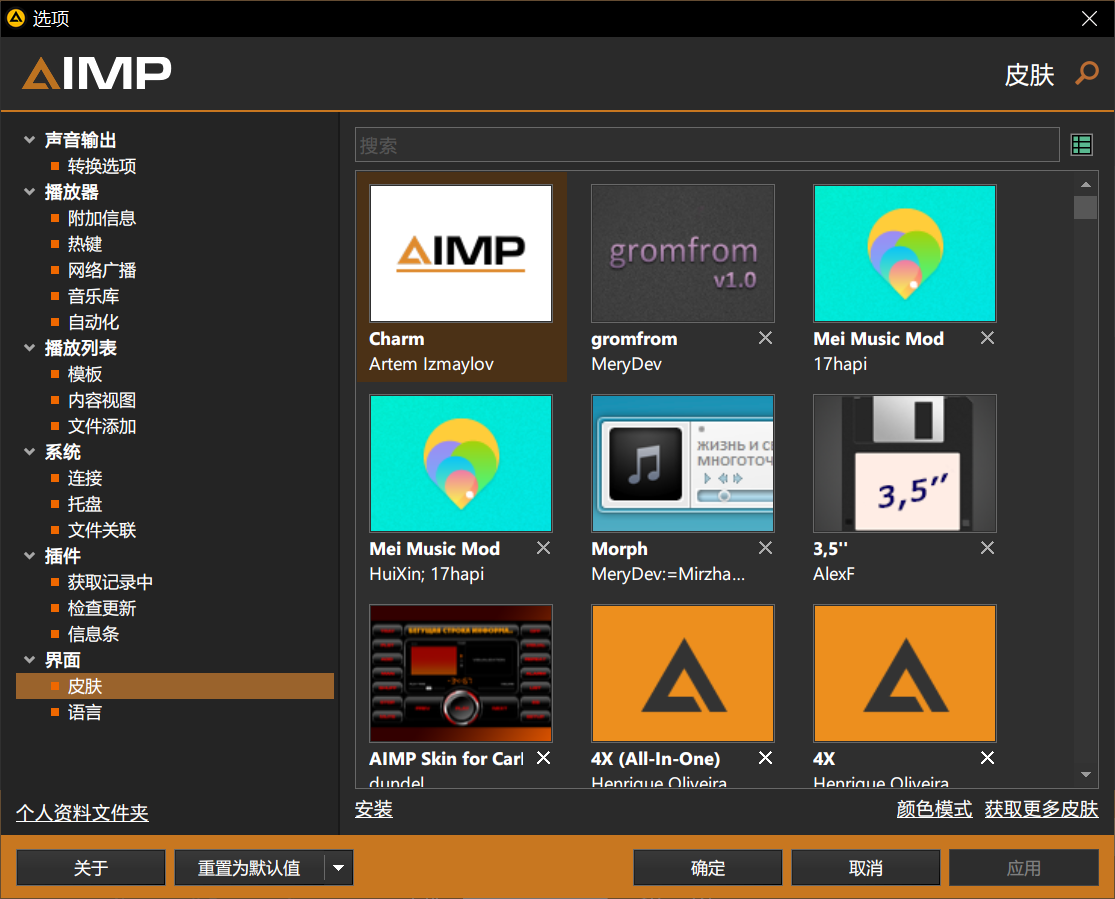Open the 模板 settings page
Screen dimensions: 1115x899
(x=85, y=374)
